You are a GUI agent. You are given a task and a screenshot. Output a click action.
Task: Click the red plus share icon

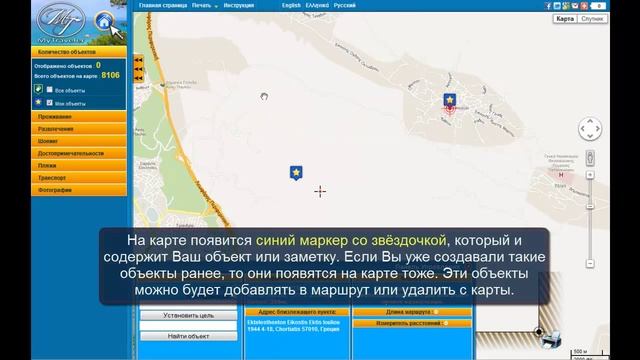(584, 6)
